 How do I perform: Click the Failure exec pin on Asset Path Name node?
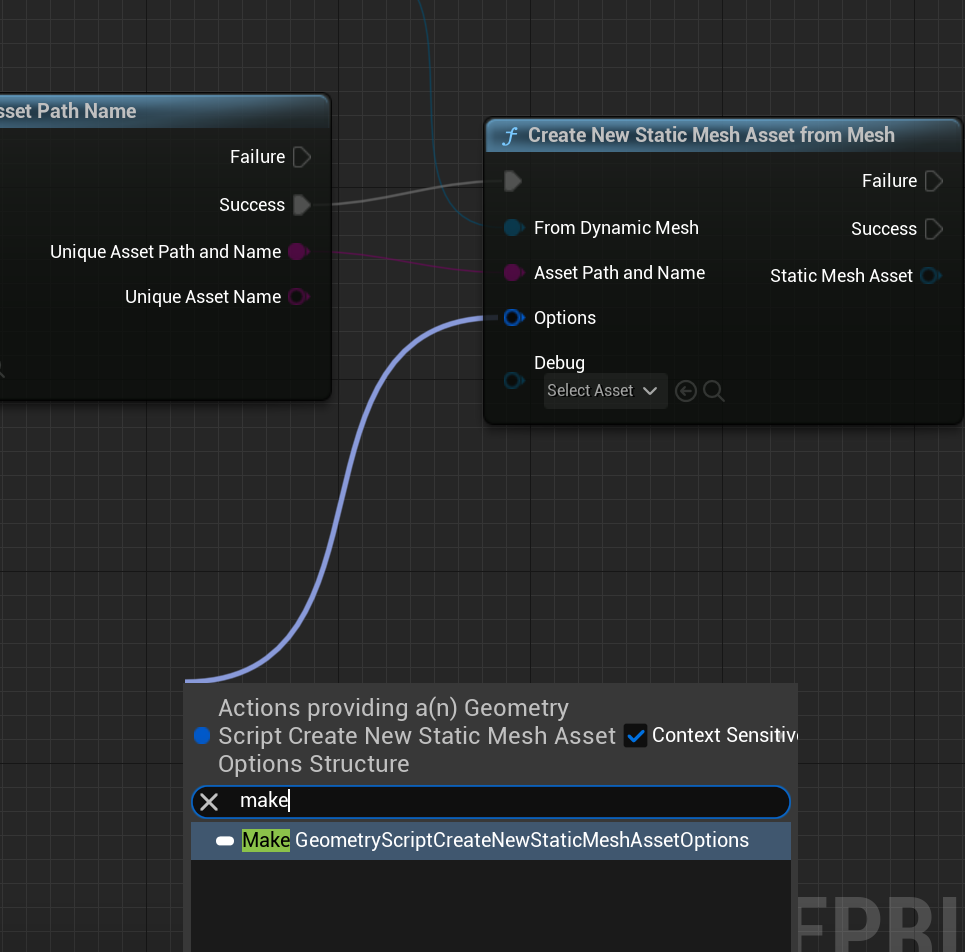tap(302, 157)
